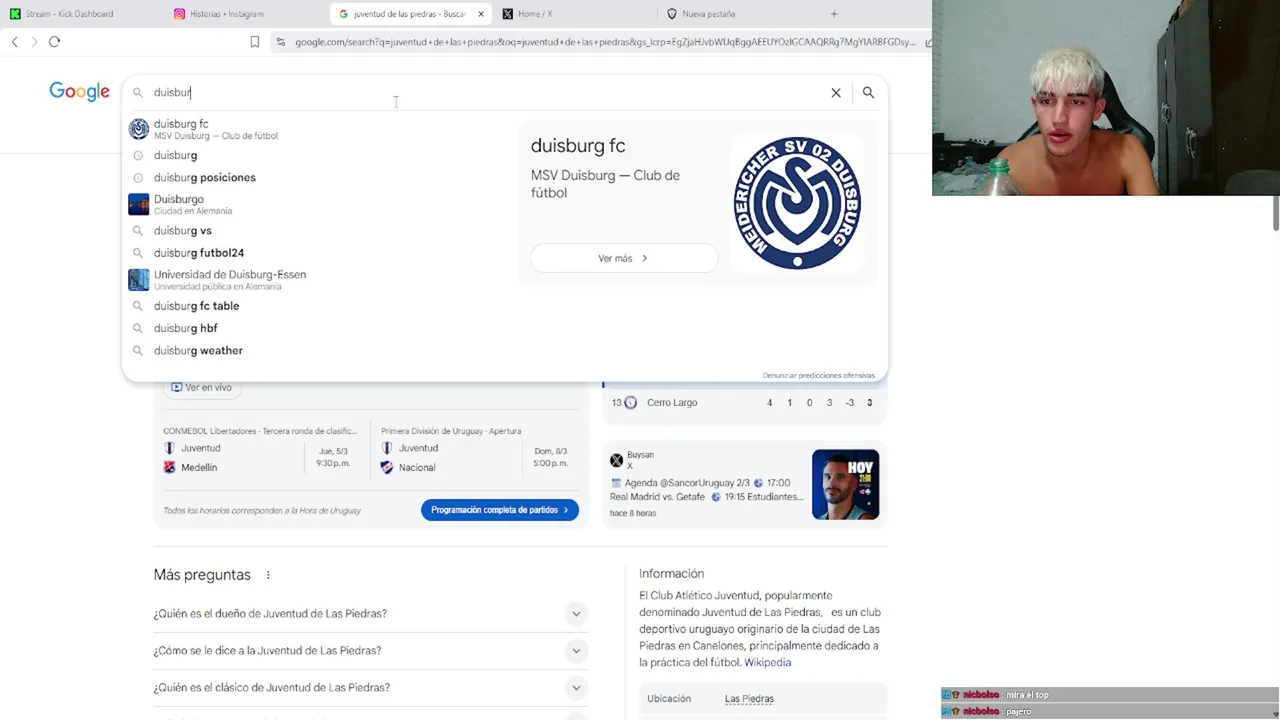
Task: Bookmark this page with the bookmark icon
Action: click(255, 42)
